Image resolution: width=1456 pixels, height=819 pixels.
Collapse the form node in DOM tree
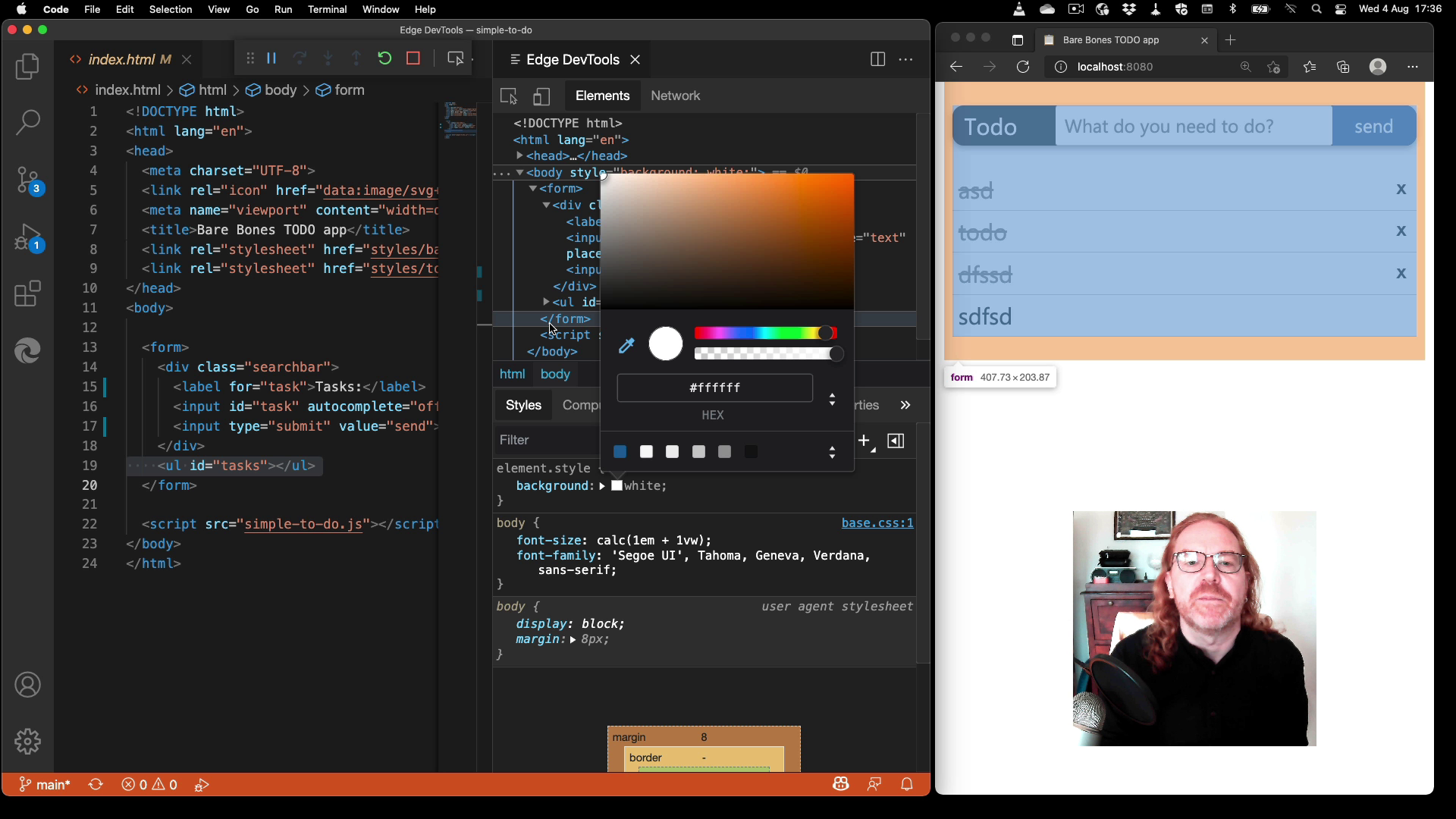(533, 189)
